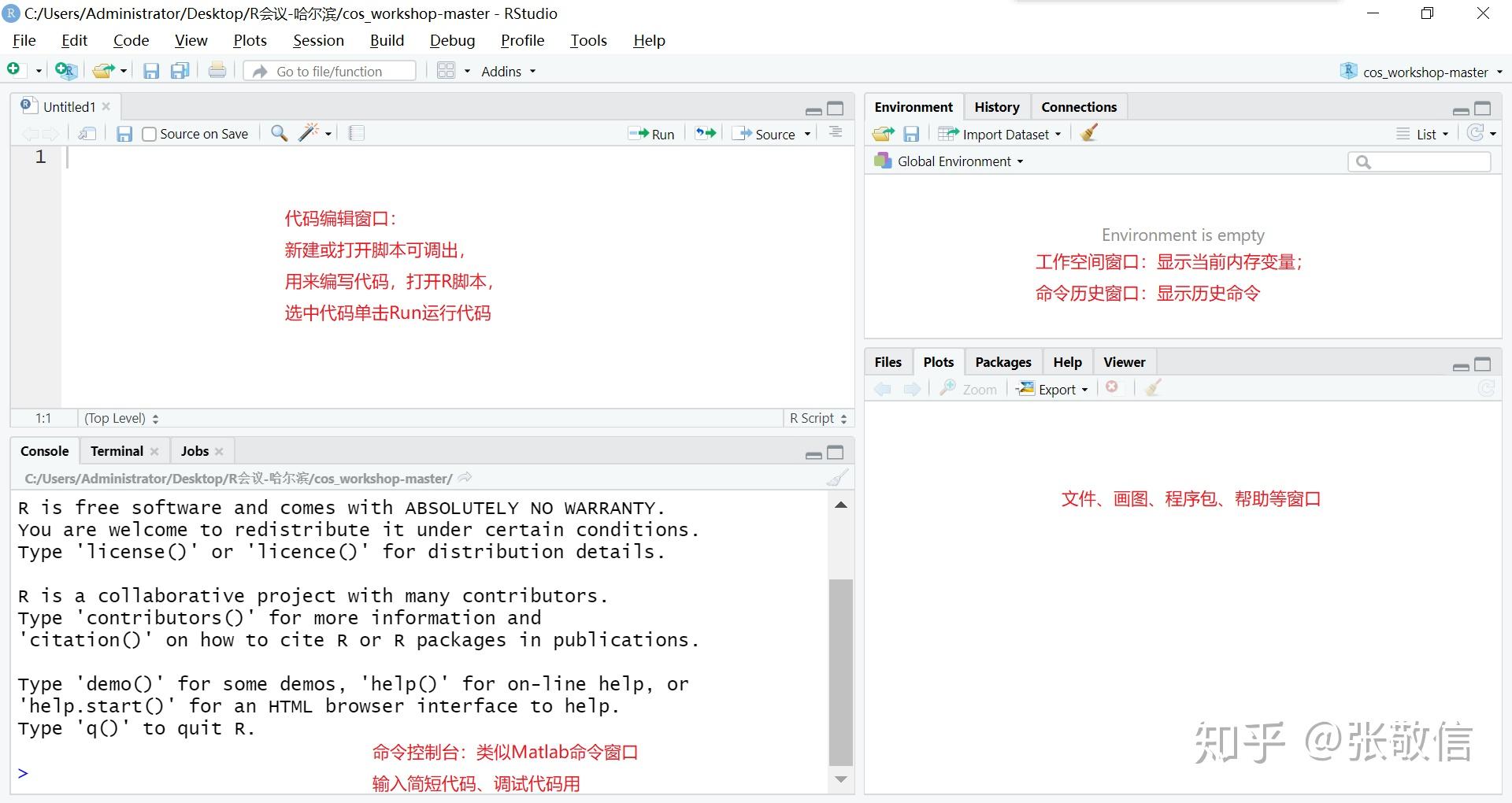Show source editor in a new window
Viewport: 1512px width, 803px height.
click(87, 133)
